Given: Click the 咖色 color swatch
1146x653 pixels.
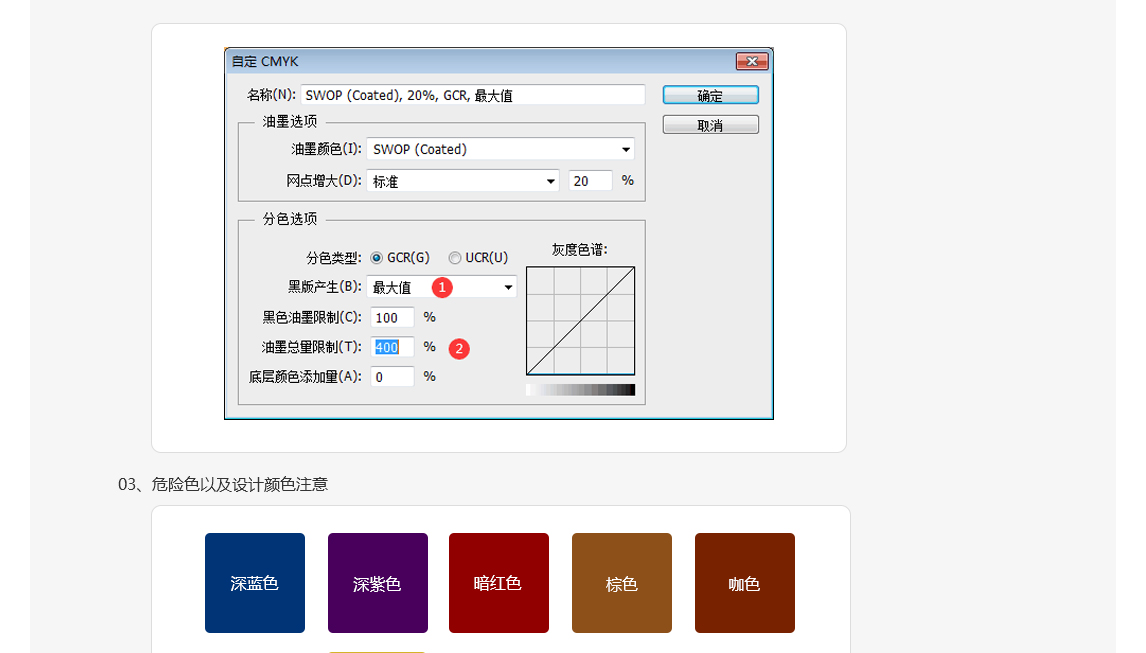Looking at the screenshot, I should 744,583.
